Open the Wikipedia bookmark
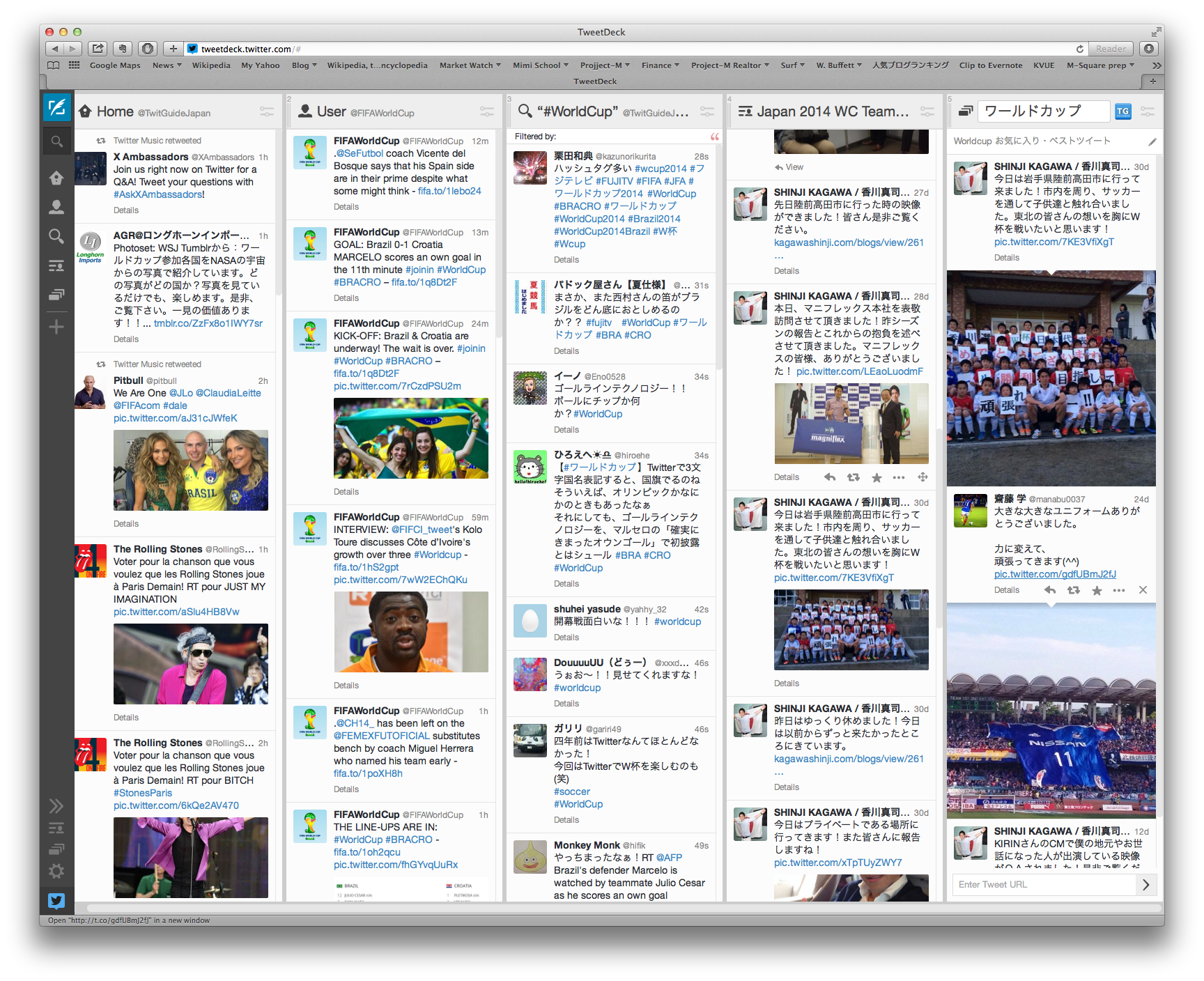The width and height of the screenshot is (1204, 981). click(211, 65)
